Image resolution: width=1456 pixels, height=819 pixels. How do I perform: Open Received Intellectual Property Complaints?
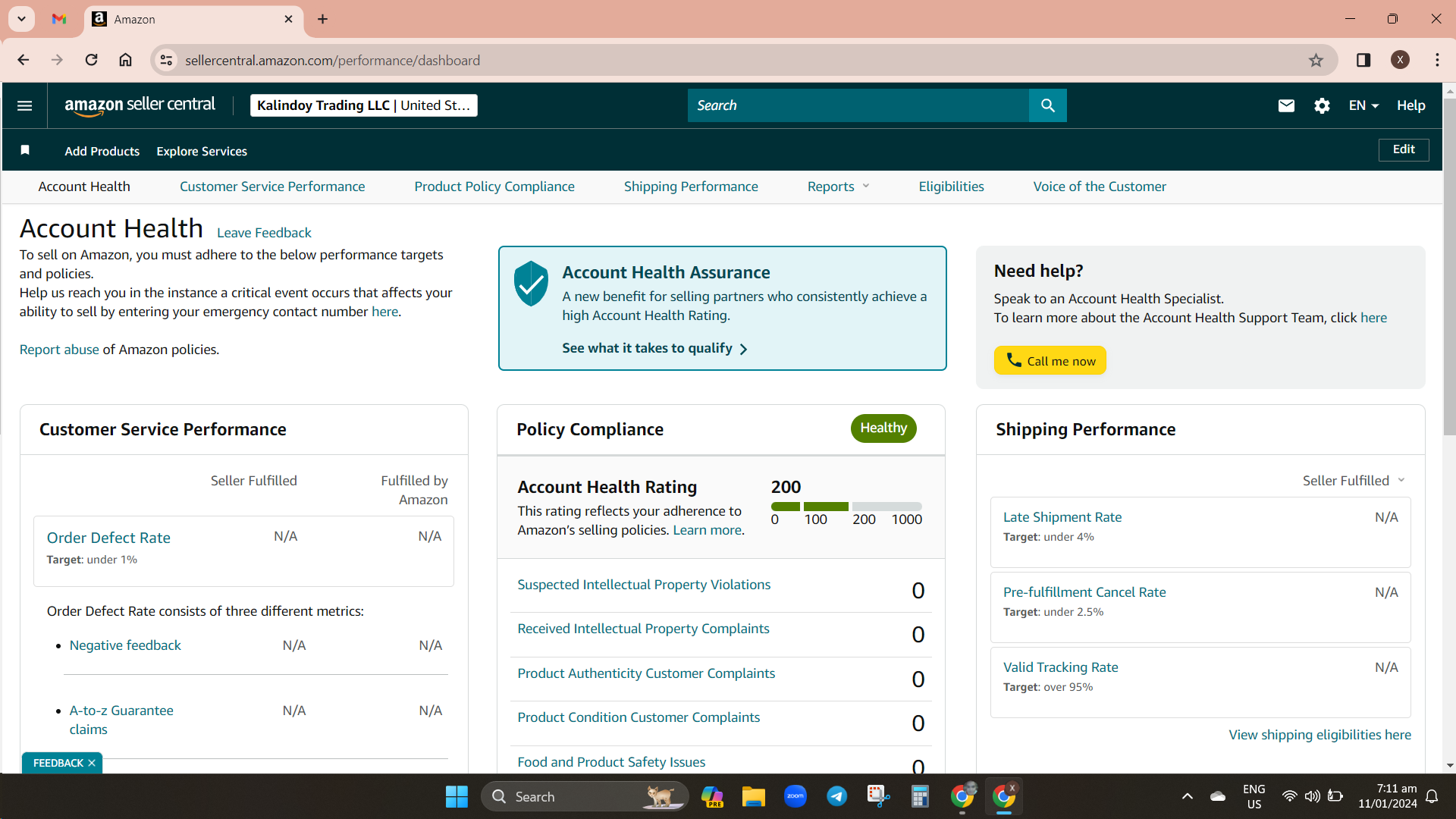[643, 629]
